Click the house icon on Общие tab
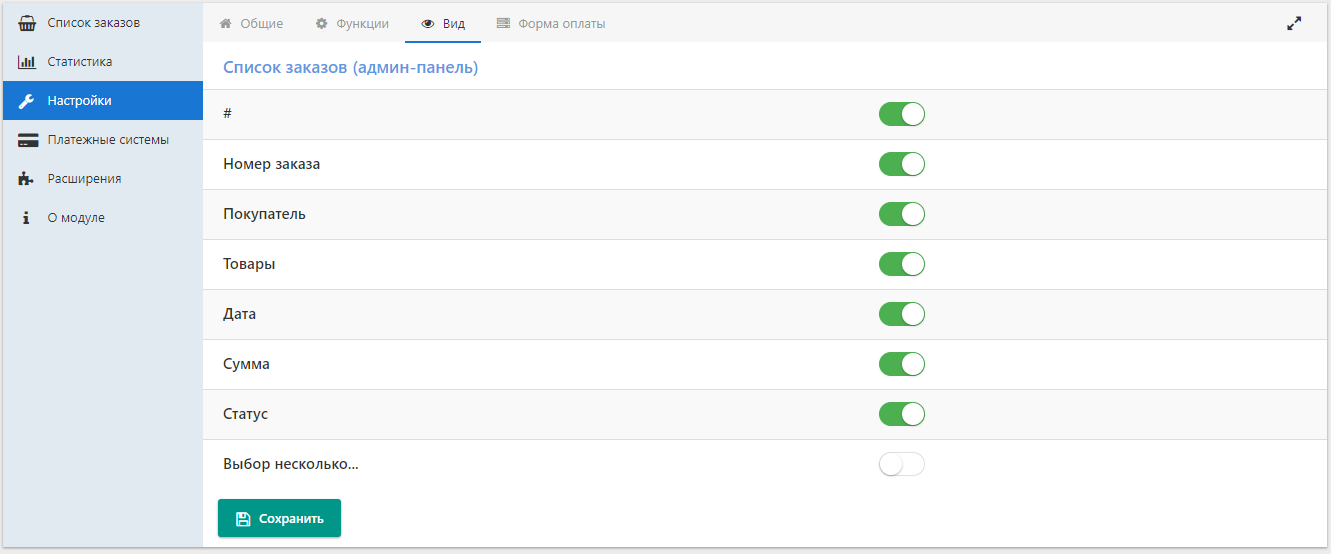The width and height of the screenshot is (1331, 554). pyautogui.click(x=226, y=24)
